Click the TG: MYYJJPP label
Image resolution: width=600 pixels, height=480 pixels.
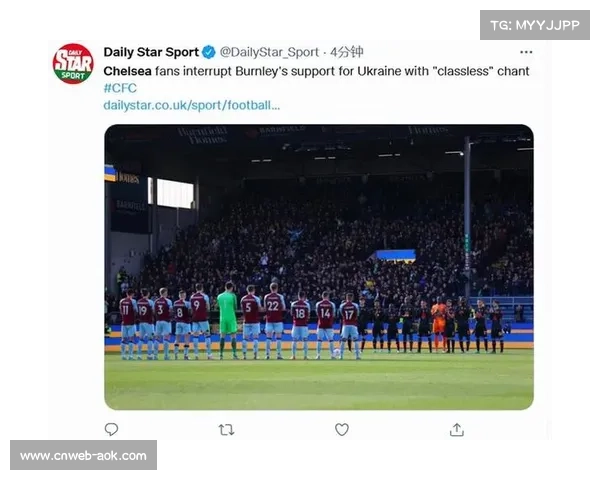tap(535, 24)
